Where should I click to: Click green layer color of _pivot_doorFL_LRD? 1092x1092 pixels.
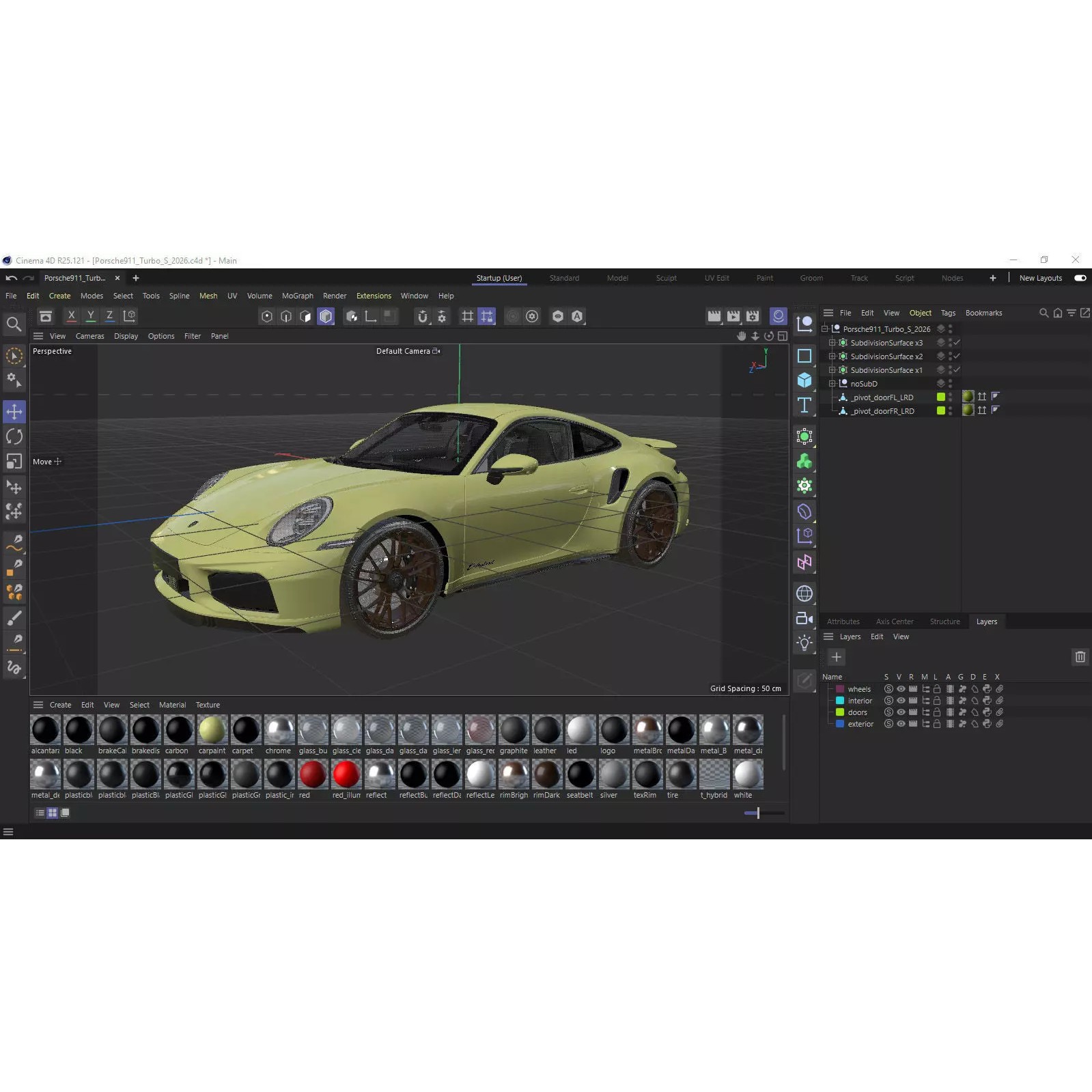point(940,397)
